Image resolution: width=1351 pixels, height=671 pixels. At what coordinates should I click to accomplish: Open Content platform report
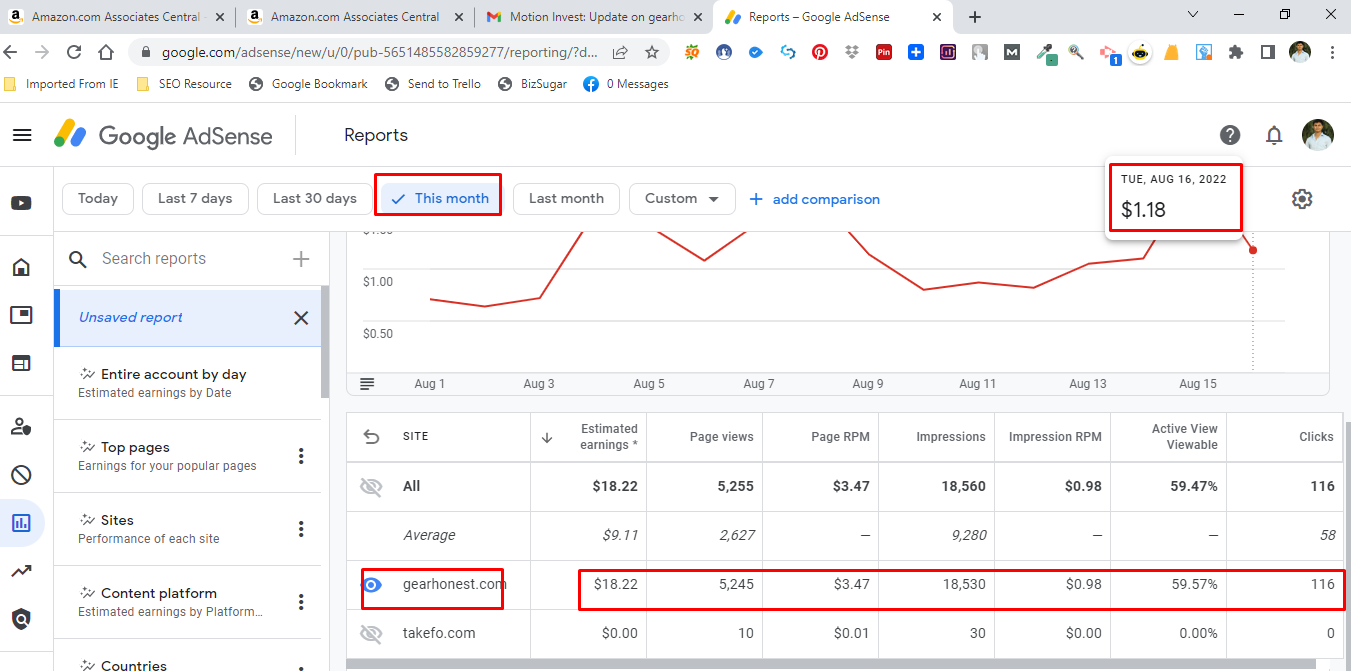188,602
